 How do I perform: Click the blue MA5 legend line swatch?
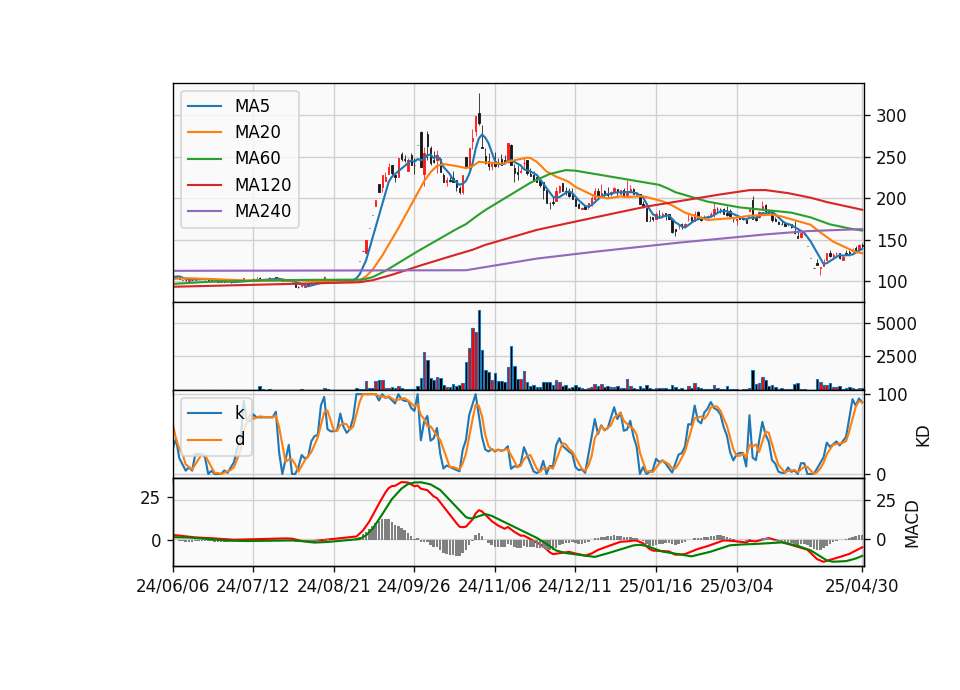pos(204,107)
